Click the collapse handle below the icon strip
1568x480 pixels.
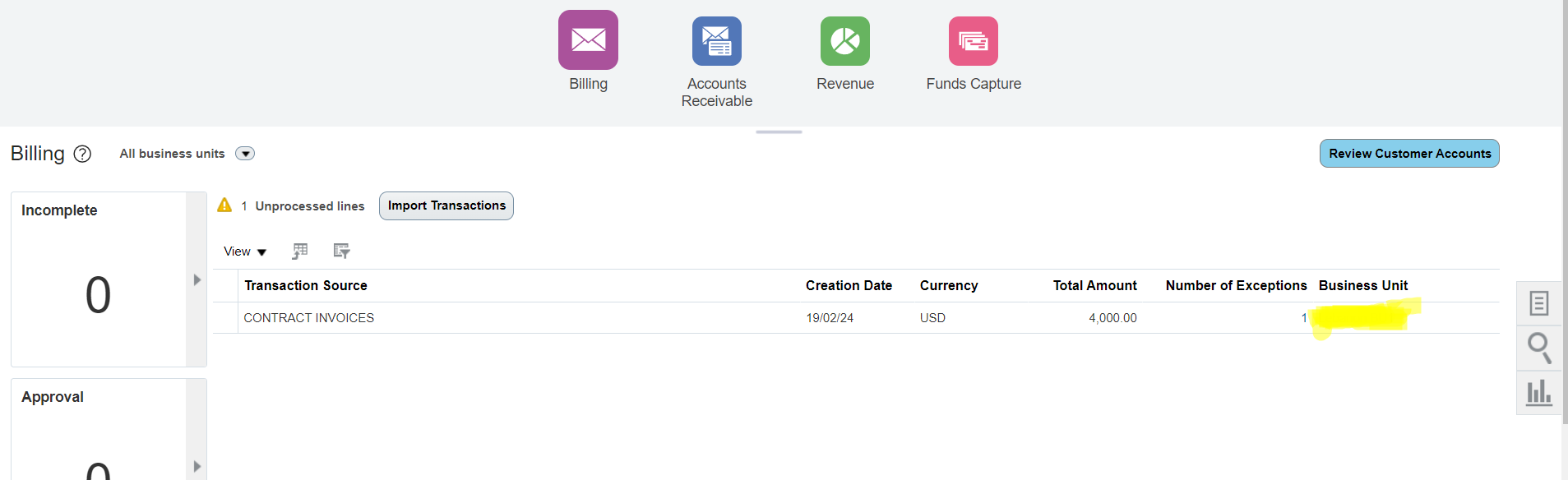pyautogui.click(x=779, y=132)
